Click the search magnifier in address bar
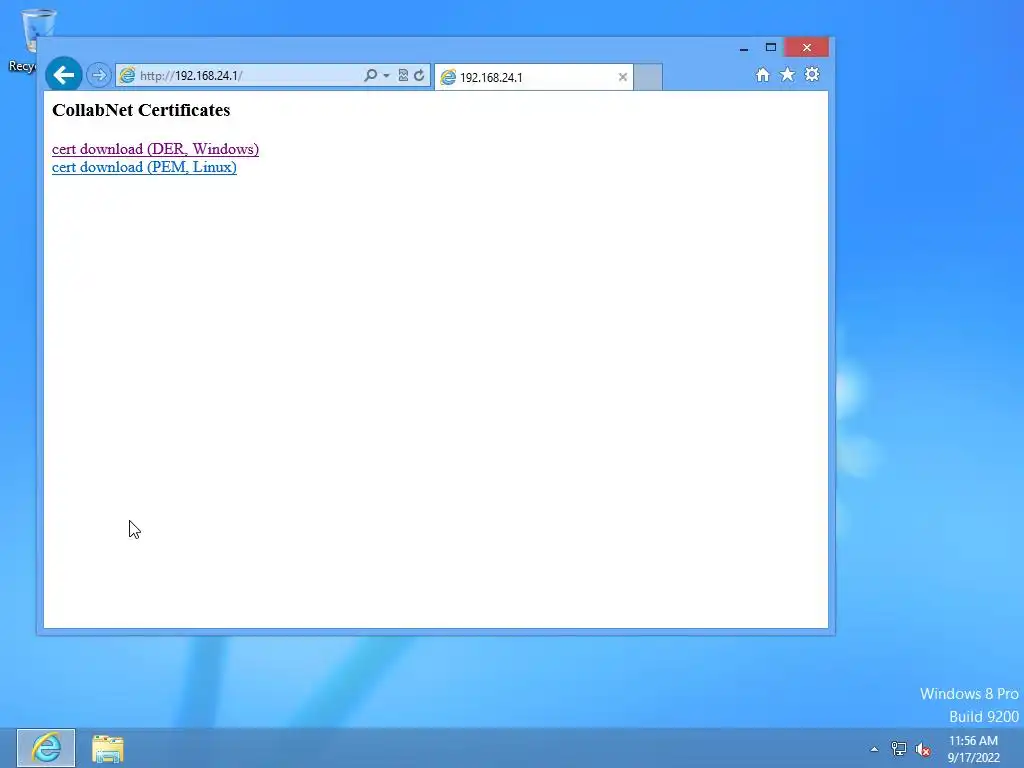The image size is (1024, 768). (x=370, y=76)
